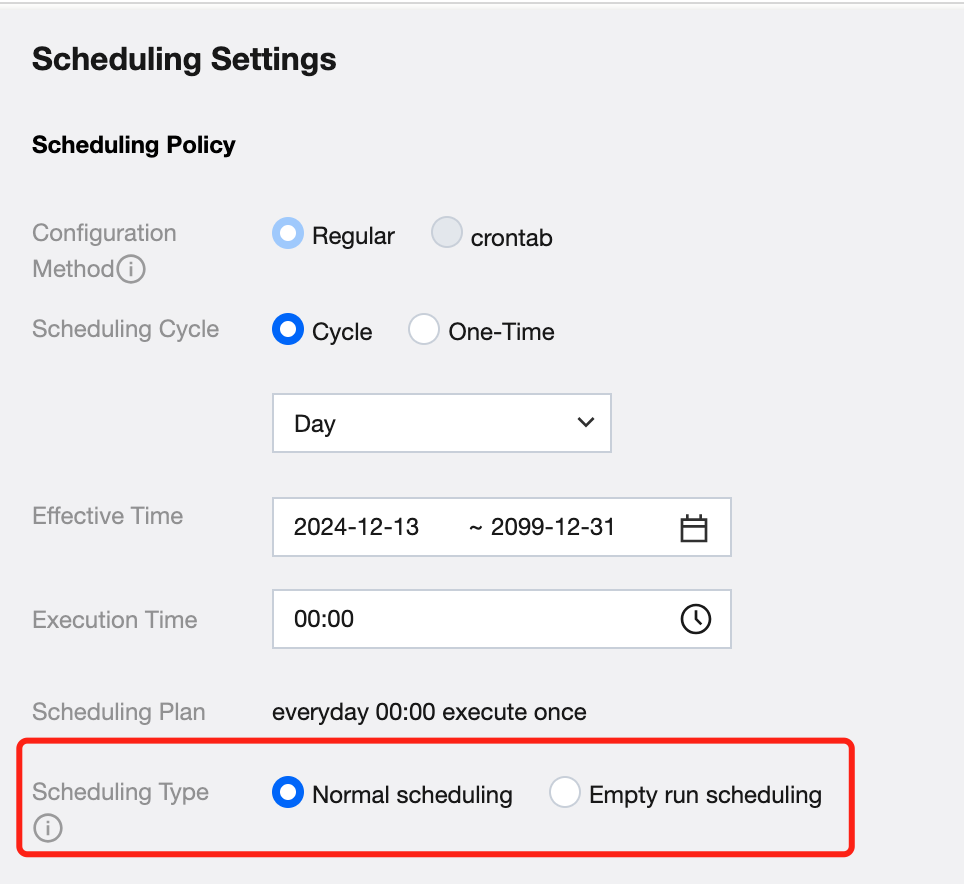
Task: Click the Scheduling Type info icon
Action: (47, 829)
